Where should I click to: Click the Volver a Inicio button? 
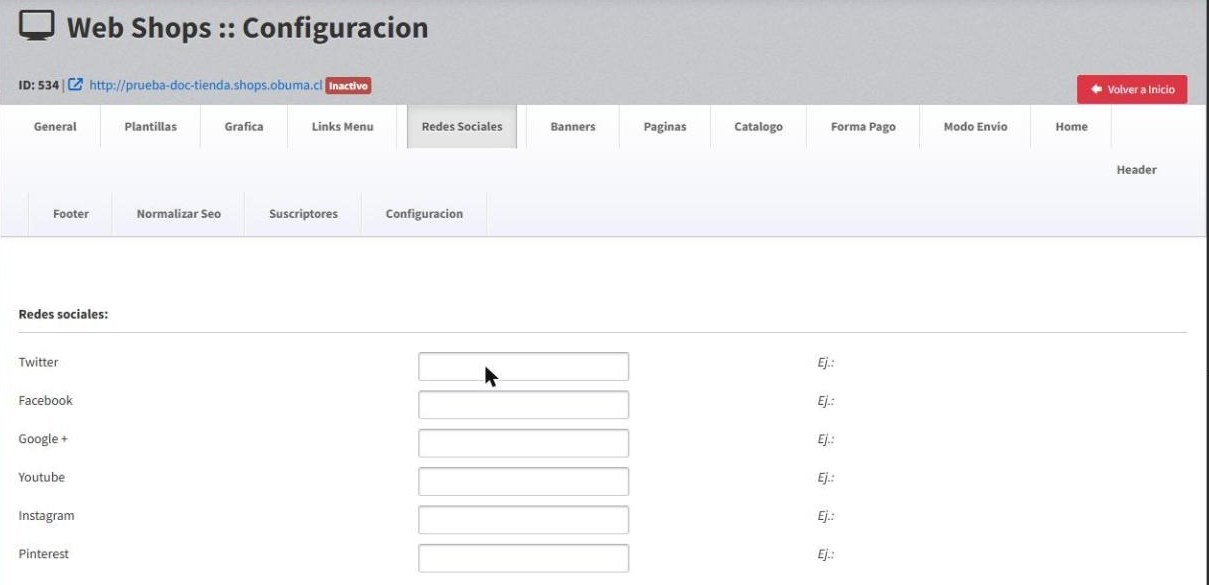pos(1132,89)
